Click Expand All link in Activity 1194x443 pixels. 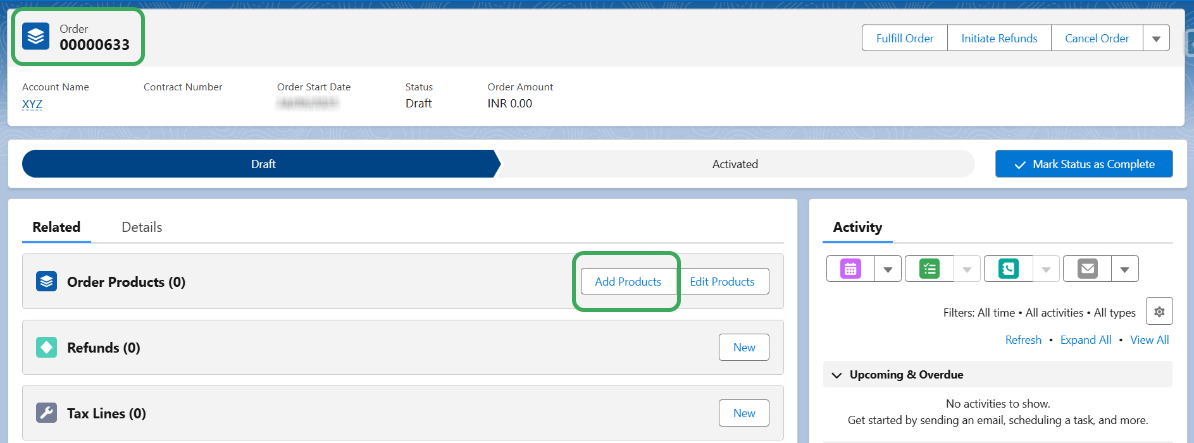(1085, 340)
